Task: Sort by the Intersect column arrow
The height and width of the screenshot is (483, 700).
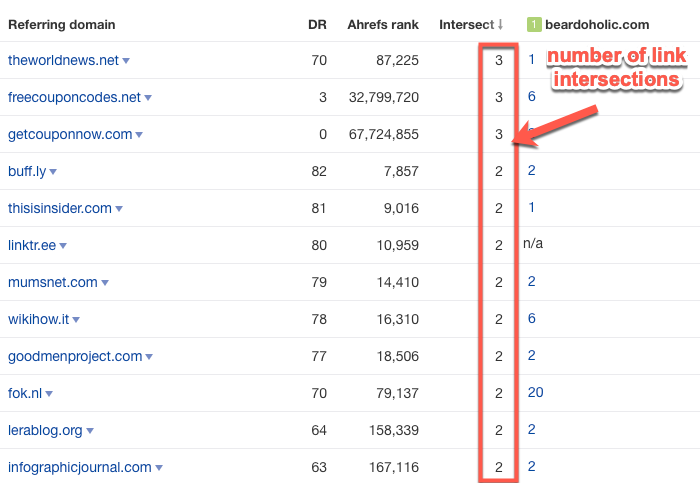Action: pos(502,25)
